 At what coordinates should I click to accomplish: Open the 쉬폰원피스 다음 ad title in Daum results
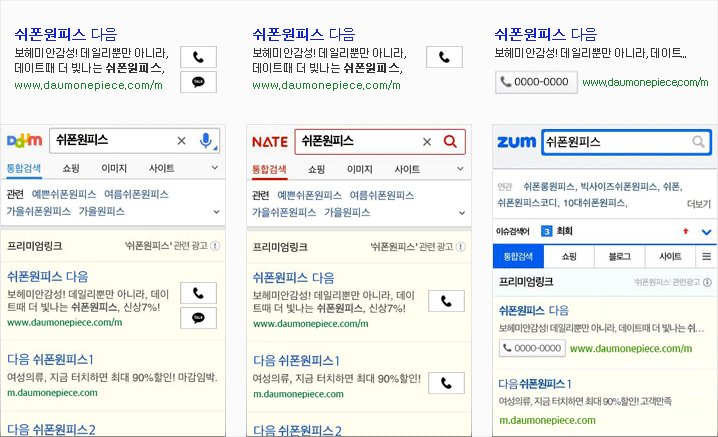coord(48,277)
